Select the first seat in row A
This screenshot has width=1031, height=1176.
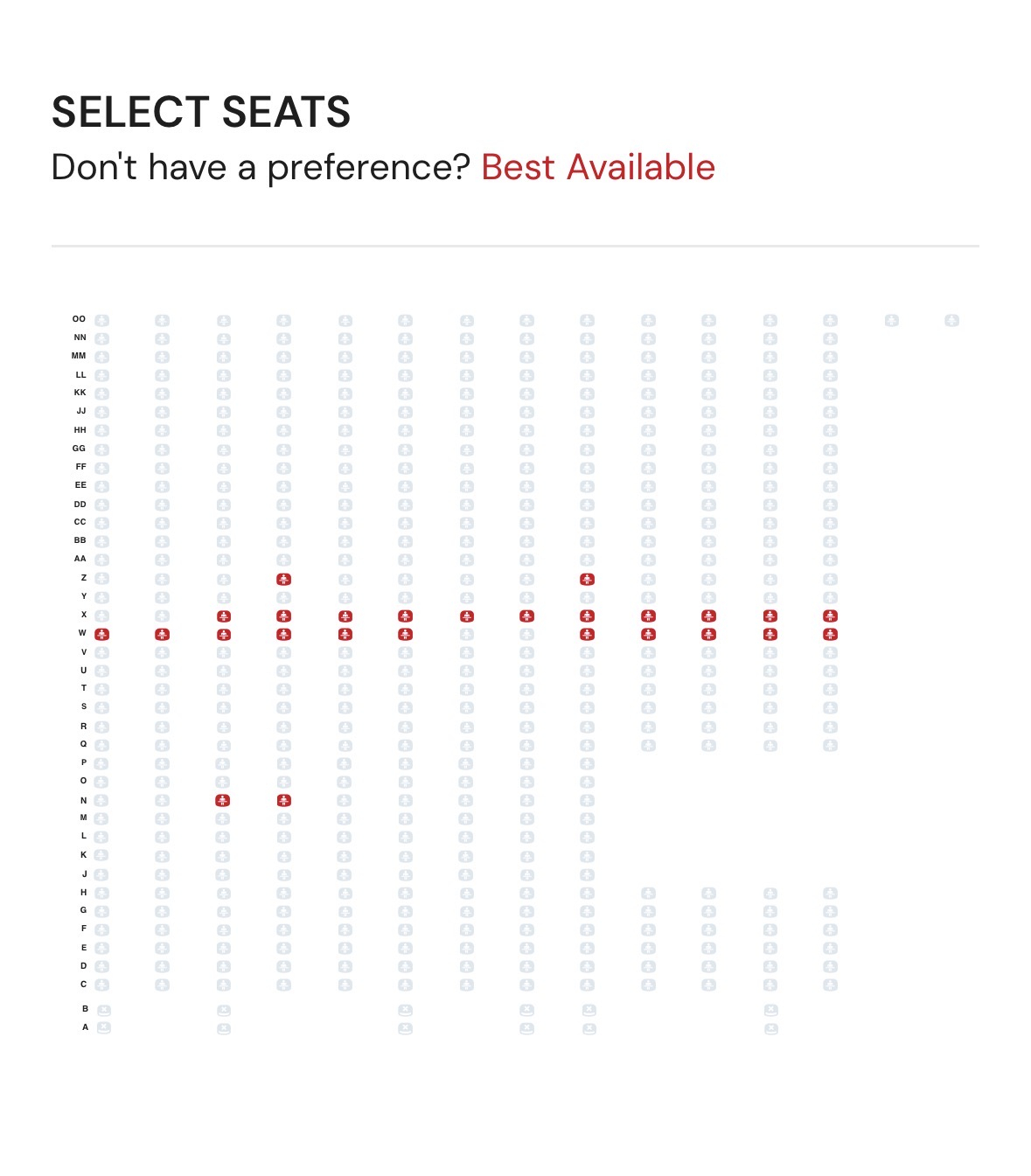coord(103,1028)
